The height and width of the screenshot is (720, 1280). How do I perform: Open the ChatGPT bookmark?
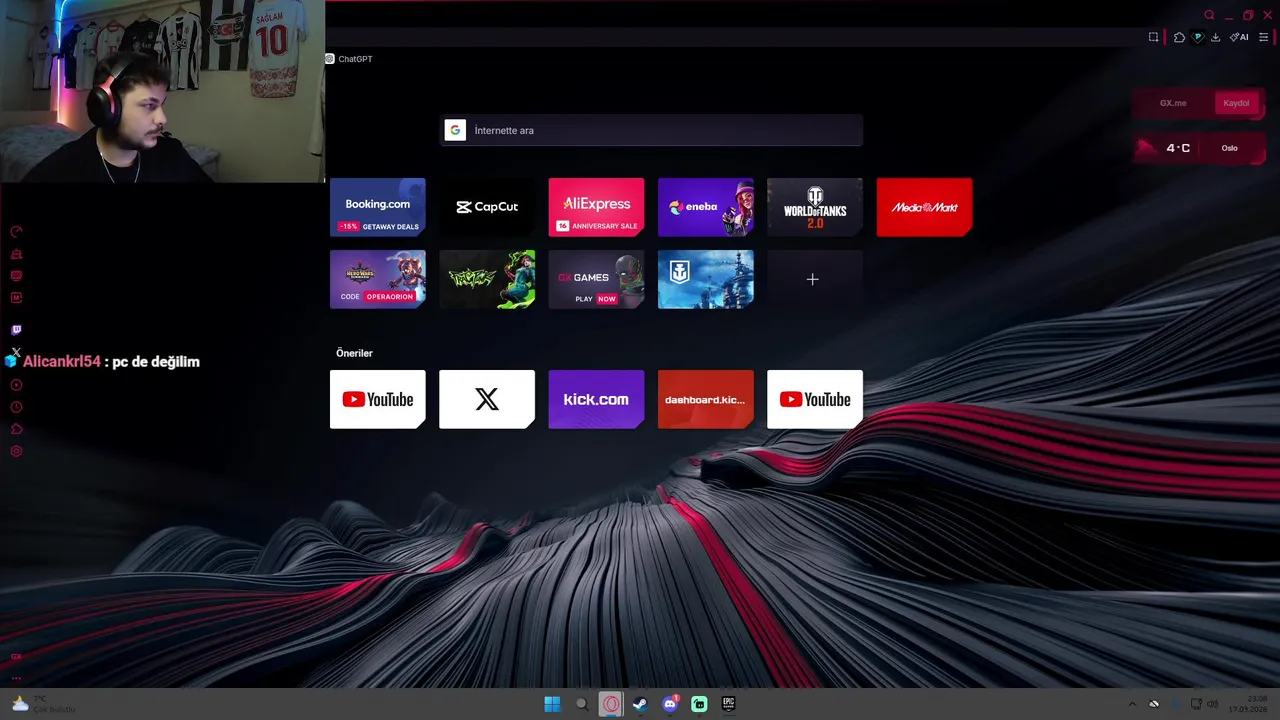pyautogui.click(x=349, y=59)
